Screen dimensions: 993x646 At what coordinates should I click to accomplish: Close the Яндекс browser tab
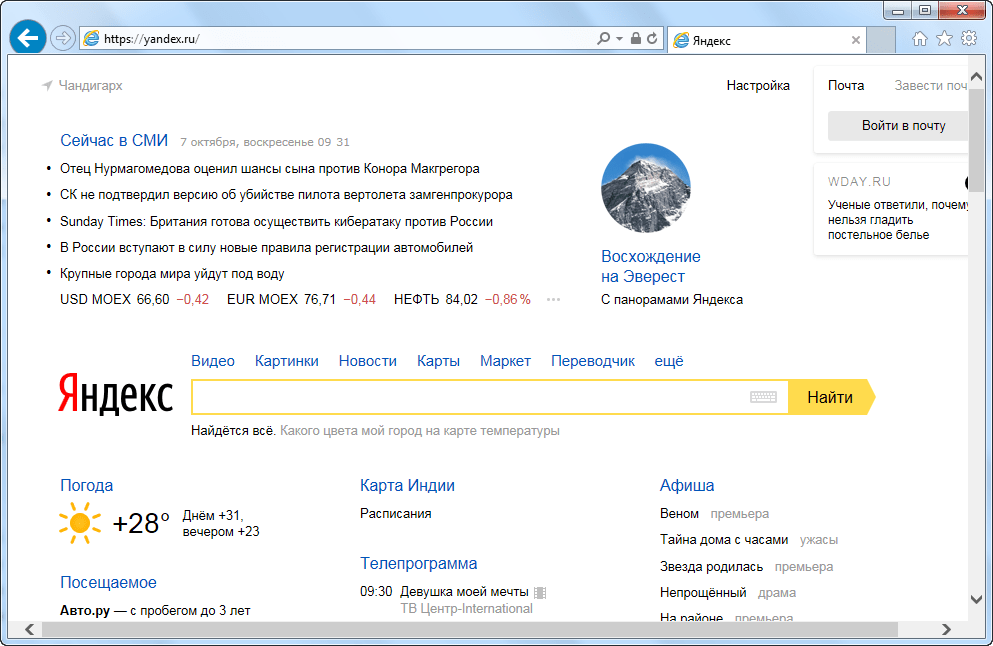[x=856, y=40]
